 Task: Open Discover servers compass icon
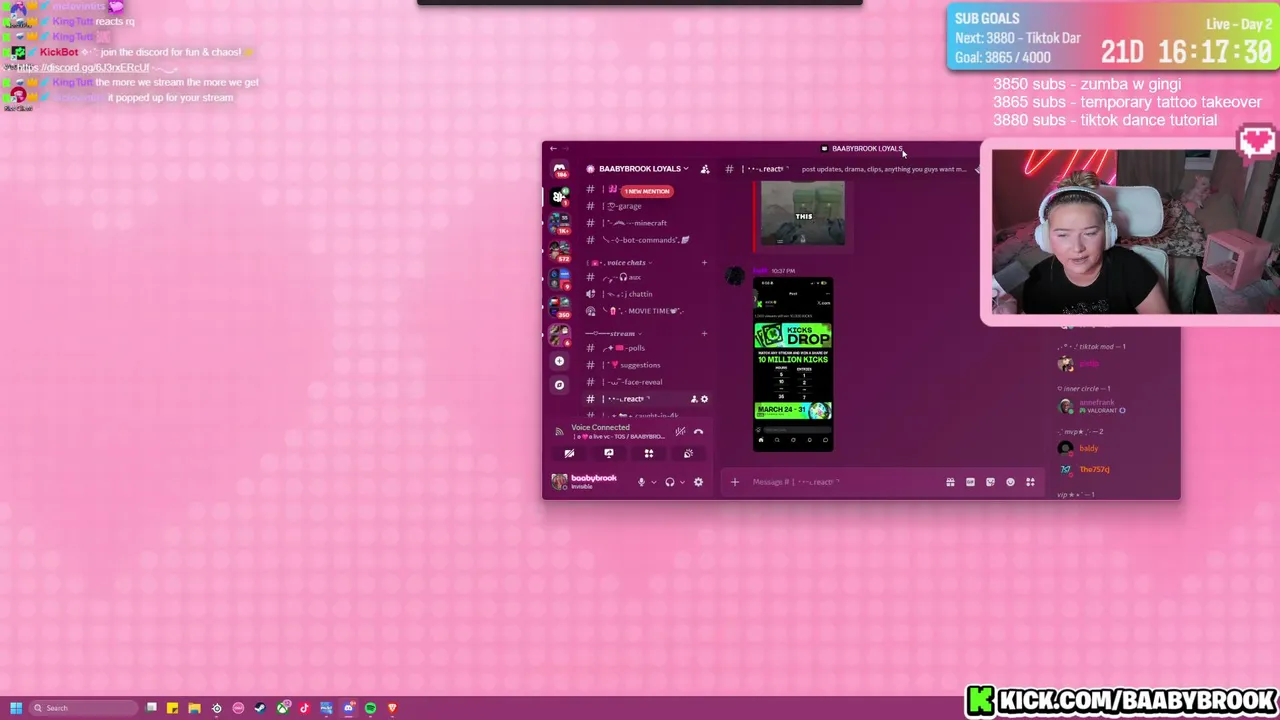coord(559,385)
